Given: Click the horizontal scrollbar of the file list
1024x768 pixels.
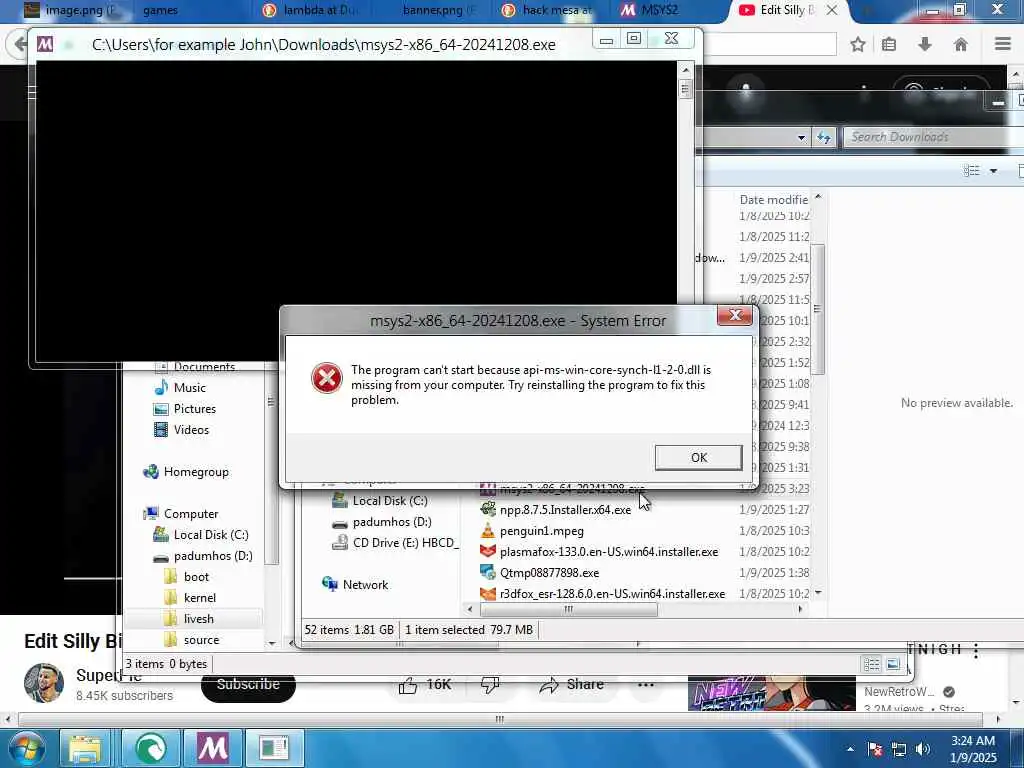Looking at the screenshot, I should coord(569,609).
